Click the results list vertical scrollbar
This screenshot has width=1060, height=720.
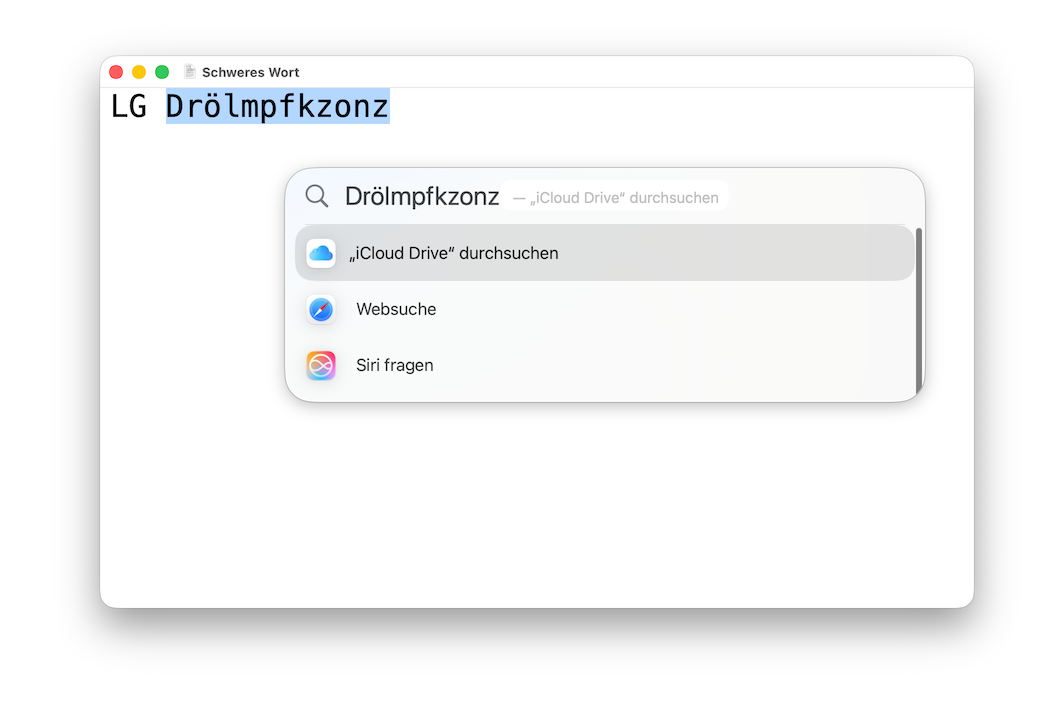[x=918, y=310]
